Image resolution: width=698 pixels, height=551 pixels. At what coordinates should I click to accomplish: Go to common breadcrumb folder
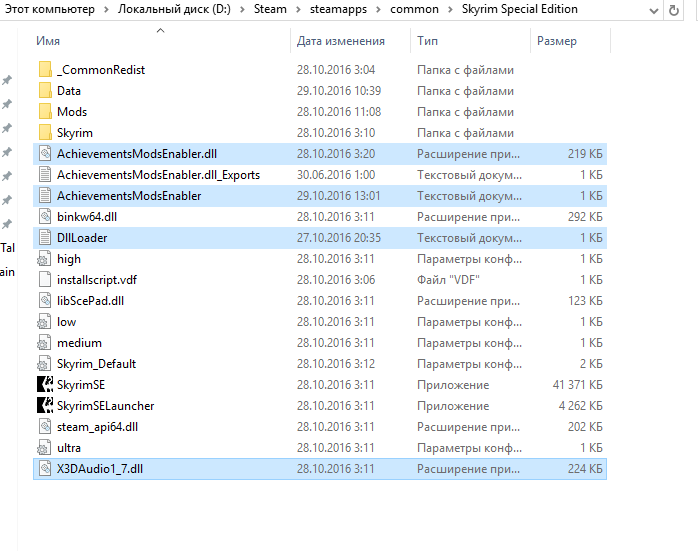coord(414,9)
